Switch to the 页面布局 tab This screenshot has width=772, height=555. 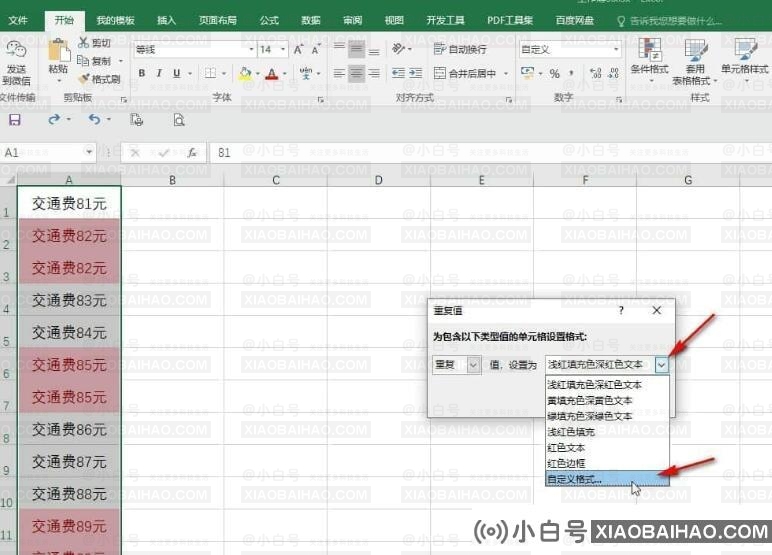pos(218,20)
